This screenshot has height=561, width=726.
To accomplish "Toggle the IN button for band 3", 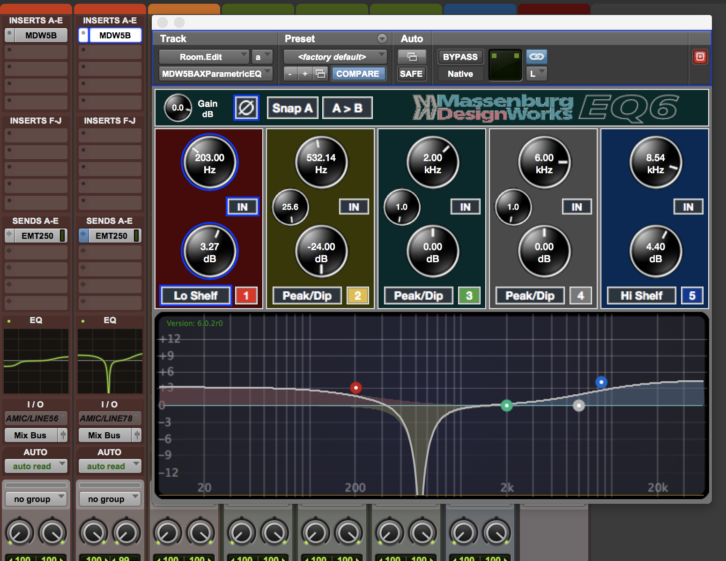I will click(465, 207).
